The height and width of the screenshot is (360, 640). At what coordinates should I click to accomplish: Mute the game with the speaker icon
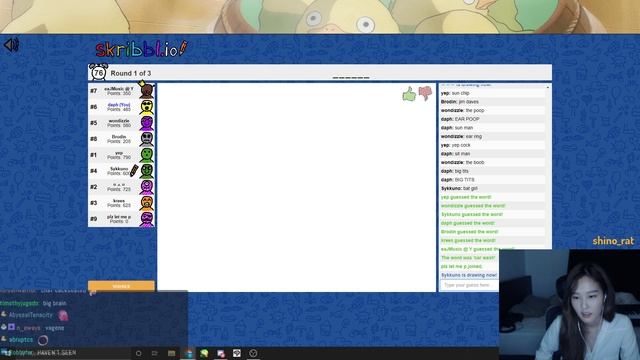pos(11,44)
